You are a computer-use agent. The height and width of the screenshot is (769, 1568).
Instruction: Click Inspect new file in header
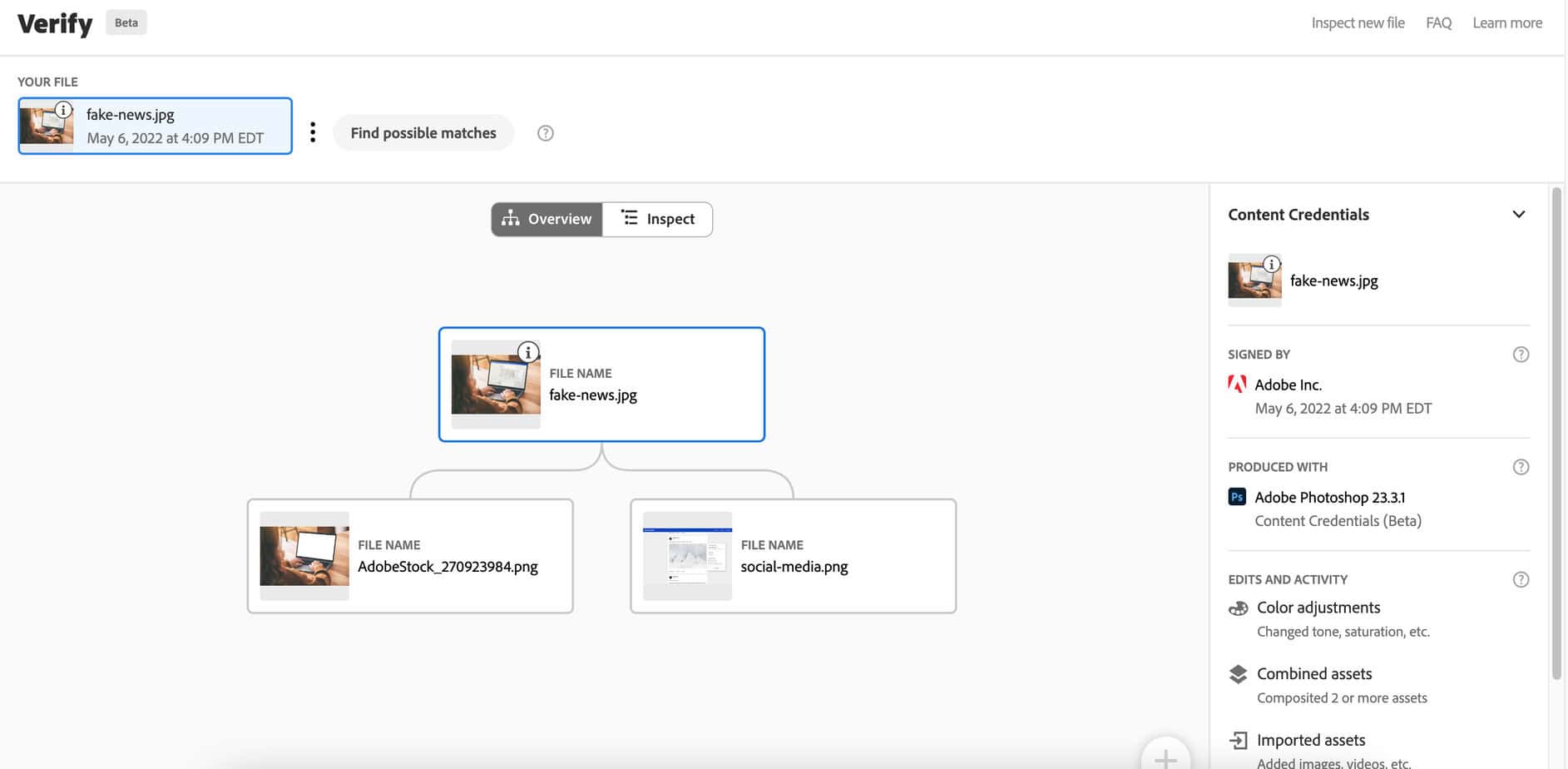1358,23
